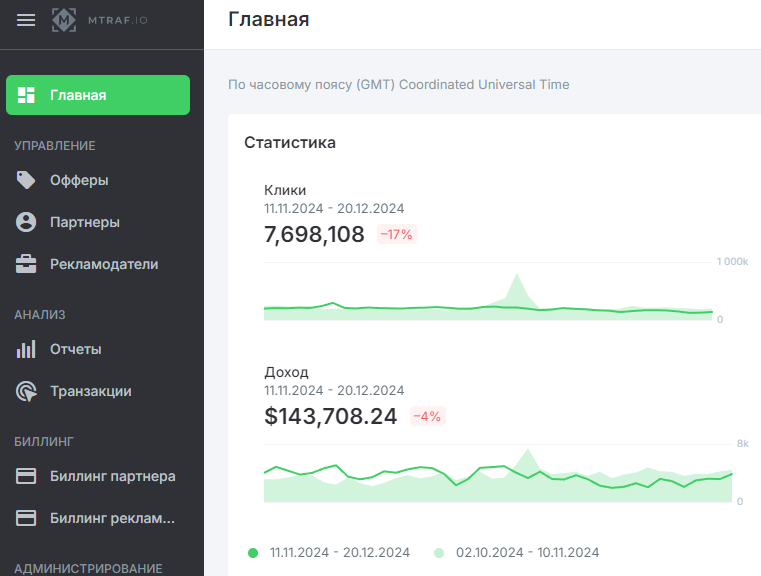Click the Главная page title
The width and height of the screenshot is (761, 576).
(x=268, y=19)
